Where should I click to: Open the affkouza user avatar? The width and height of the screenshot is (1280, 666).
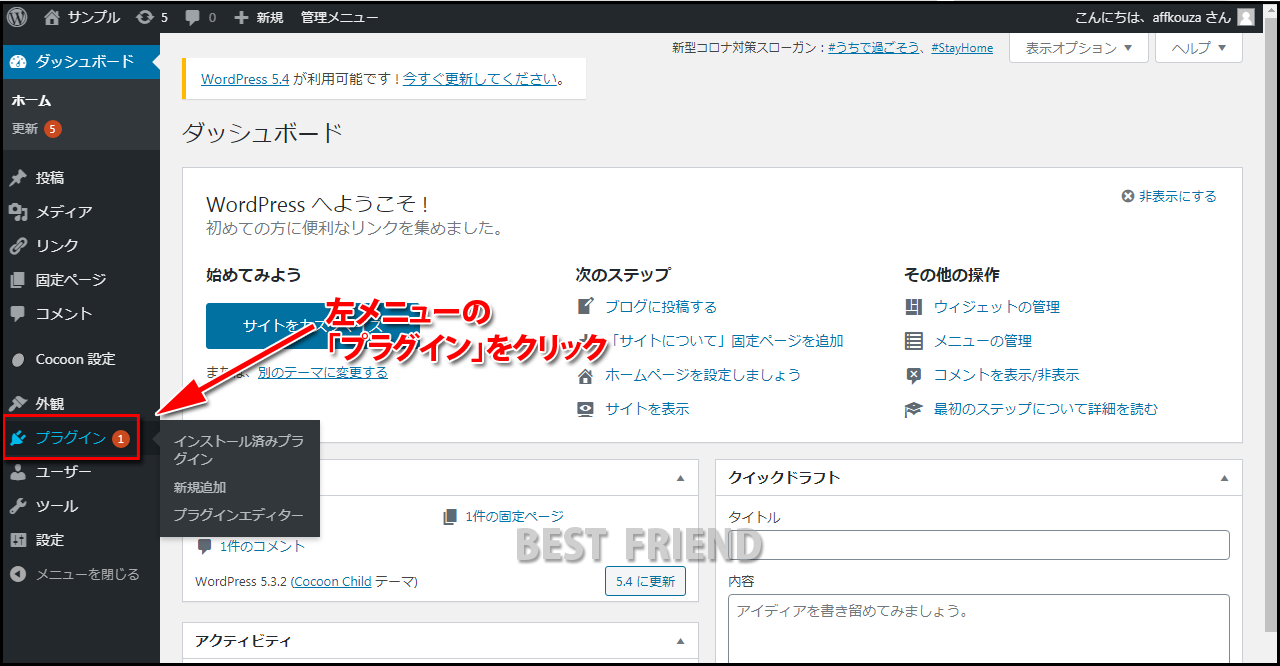1246,17
